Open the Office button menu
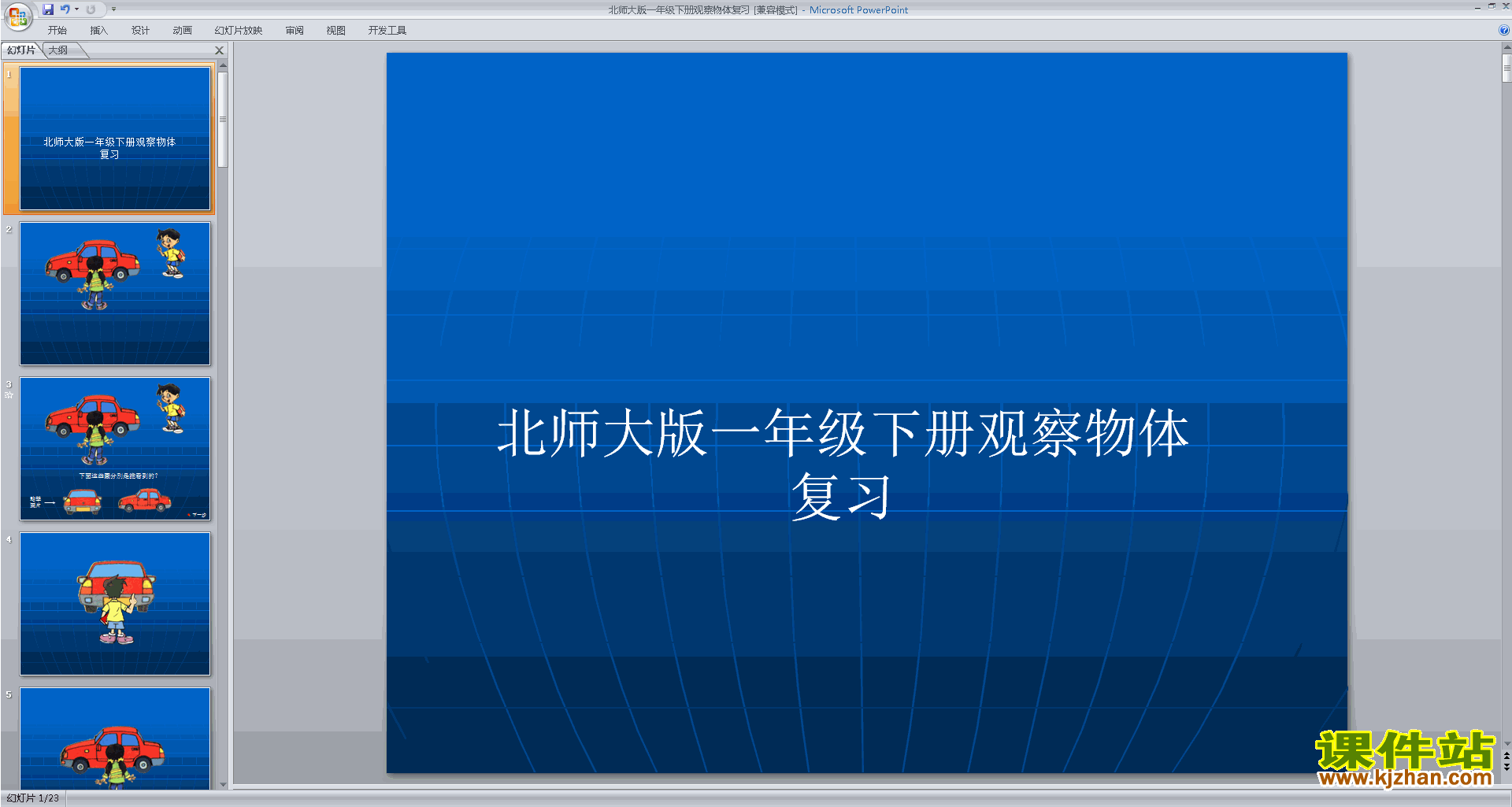 point(17,16)
